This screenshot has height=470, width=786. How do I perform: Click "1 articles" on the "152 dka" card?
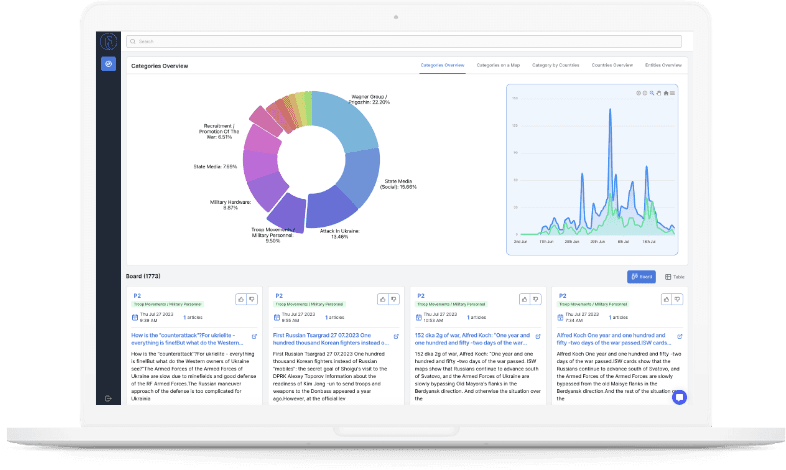coord(477,317)
